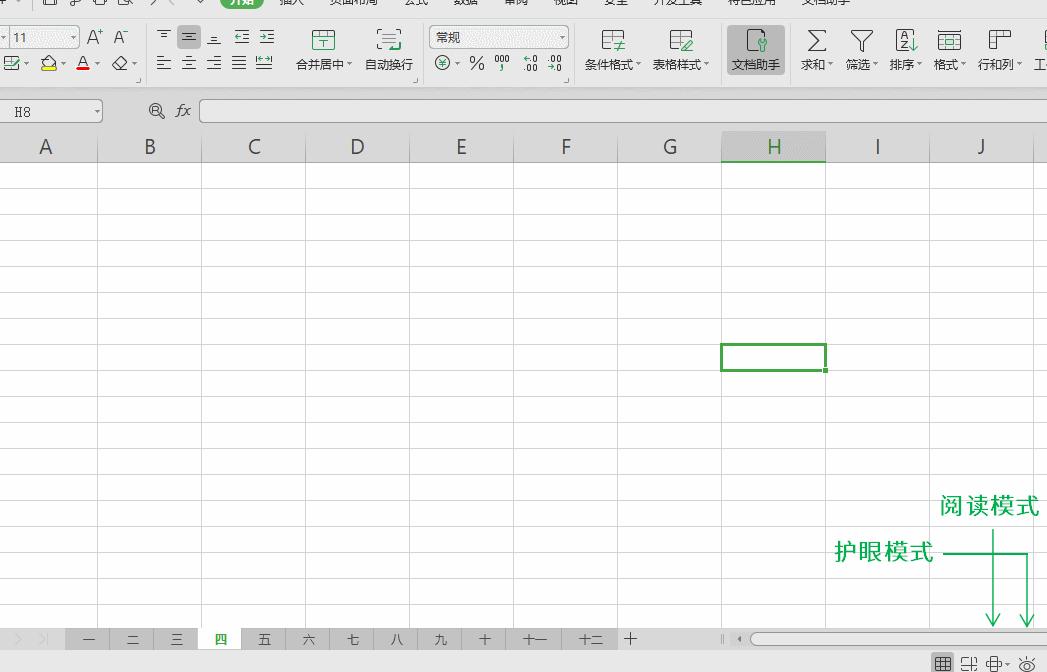This screenshot has width=1047, height=672.
Task: Click the magnifier icon beside fx
Action: click(157, 111)
